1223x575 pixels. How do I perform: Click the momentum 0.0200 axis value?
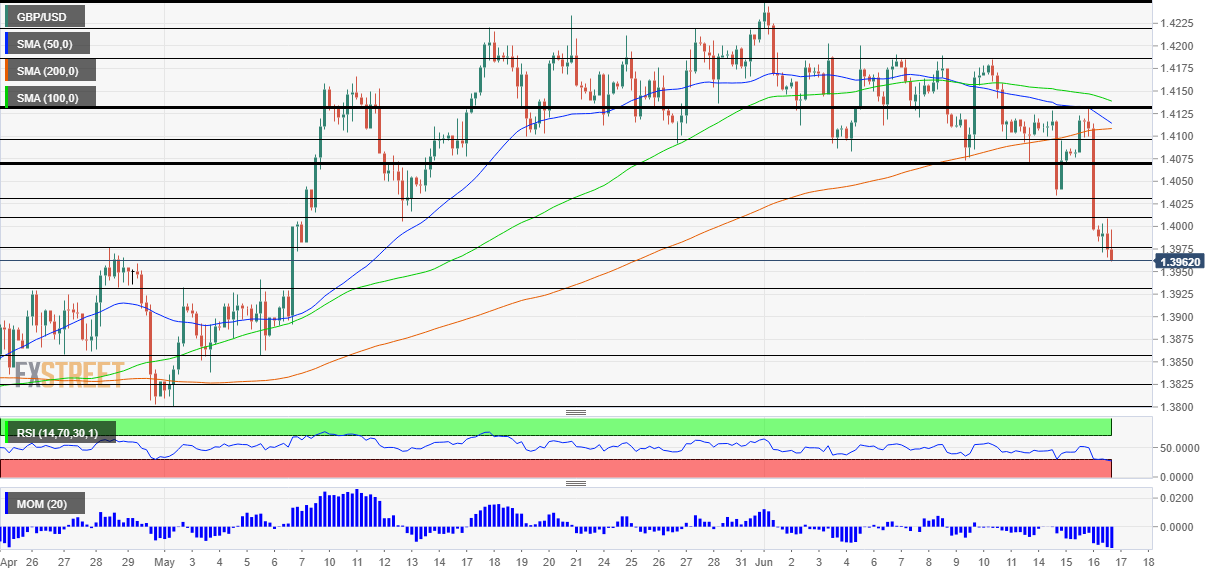click(1176, 498)
